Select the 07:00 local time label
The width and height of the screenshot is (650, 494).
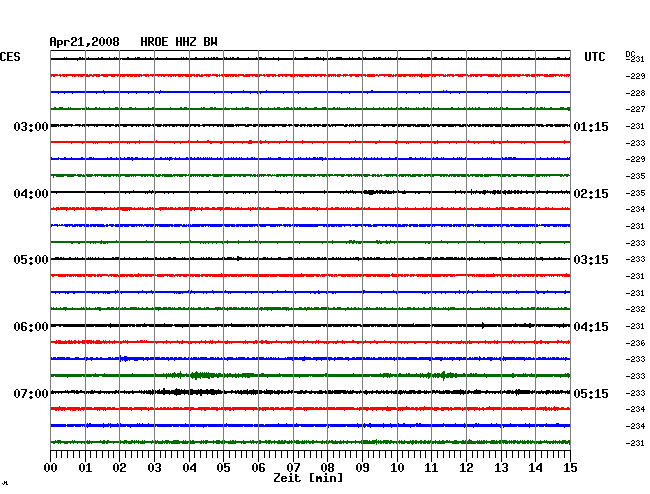pos(31,393)
